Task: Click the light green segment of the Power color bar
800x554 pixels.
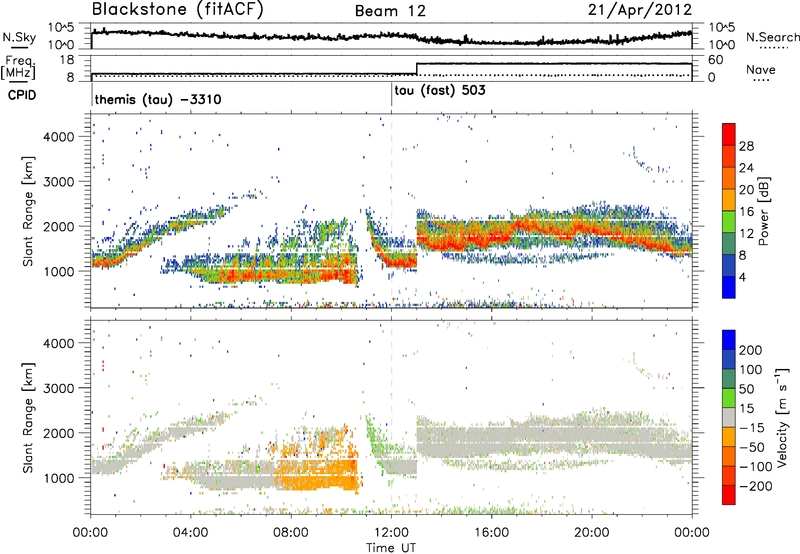Action: (x=729, y=222)
